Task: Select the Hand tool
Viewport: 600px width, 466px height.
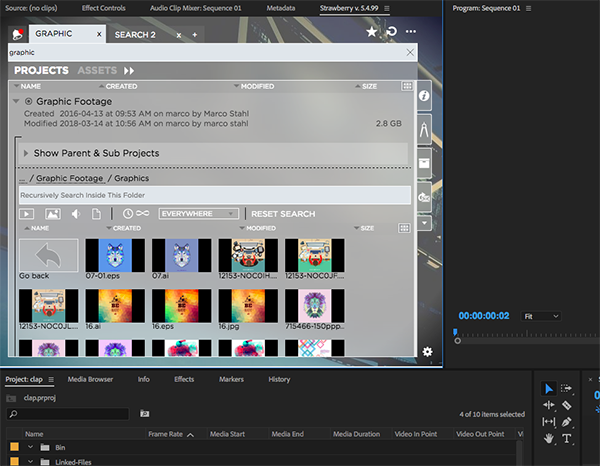Action: pos(548,439)
